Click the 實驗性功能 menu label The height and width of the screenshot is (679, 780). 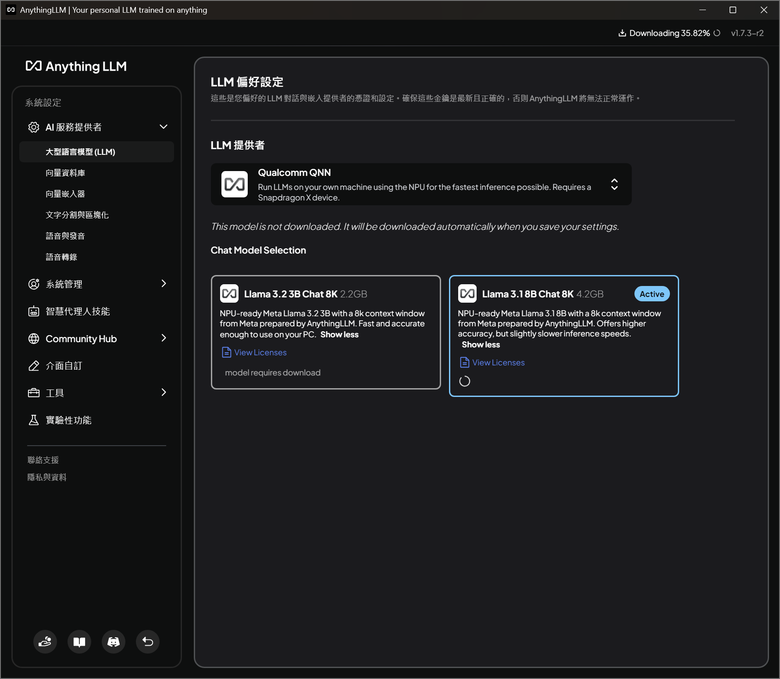[x=69, y=420]
